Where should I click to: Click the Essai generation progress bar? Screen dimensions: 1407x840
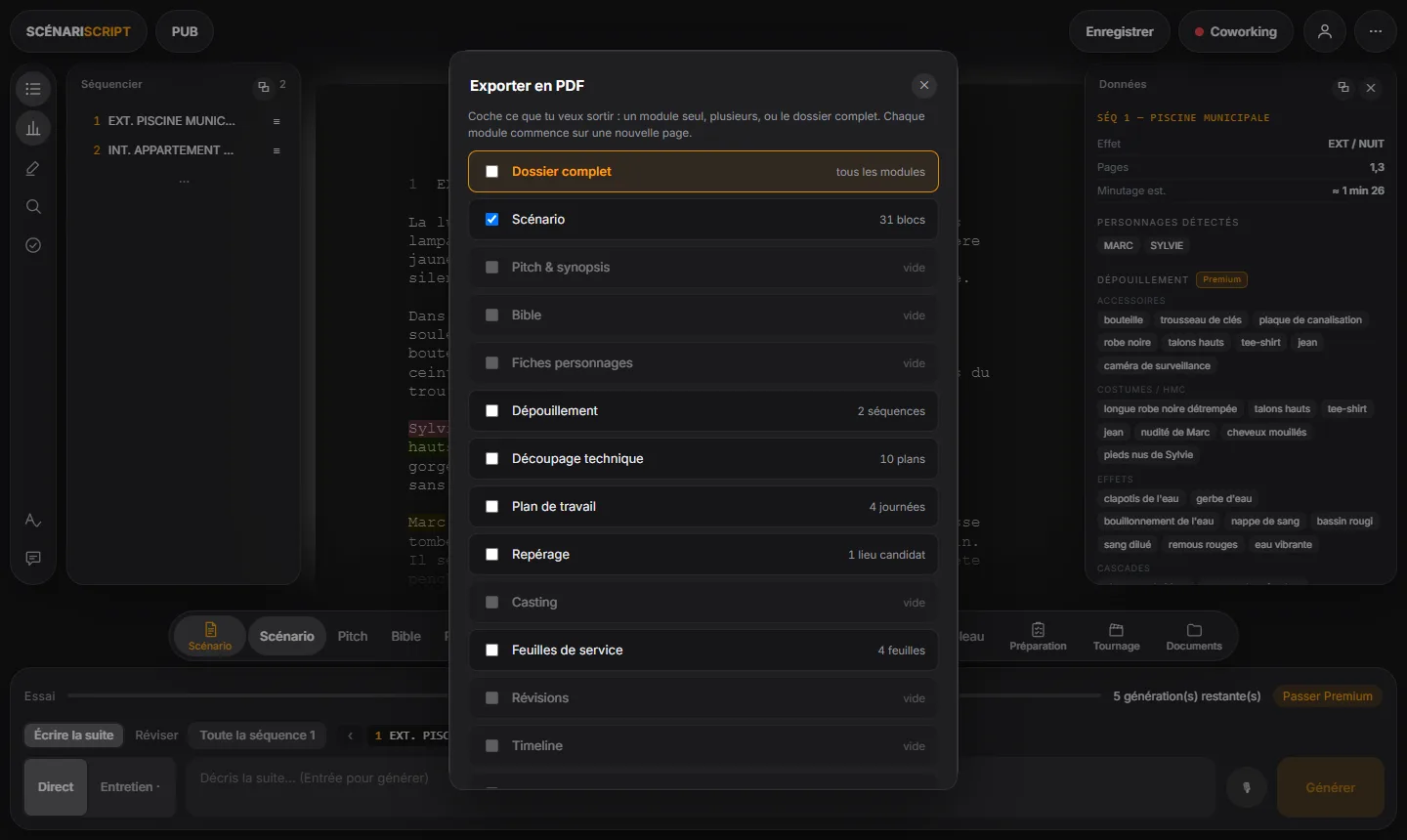(x=584, y=696)
